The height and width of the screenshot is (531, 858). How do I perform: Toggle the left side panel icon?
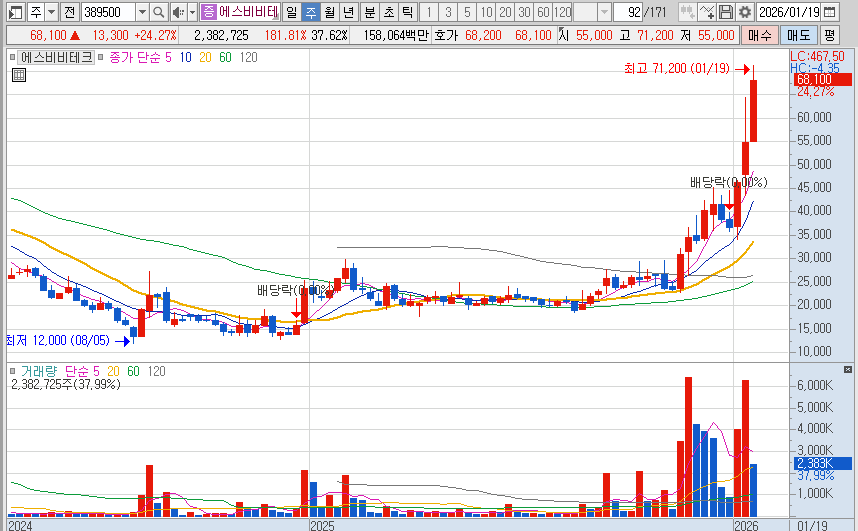click(15, 11)
